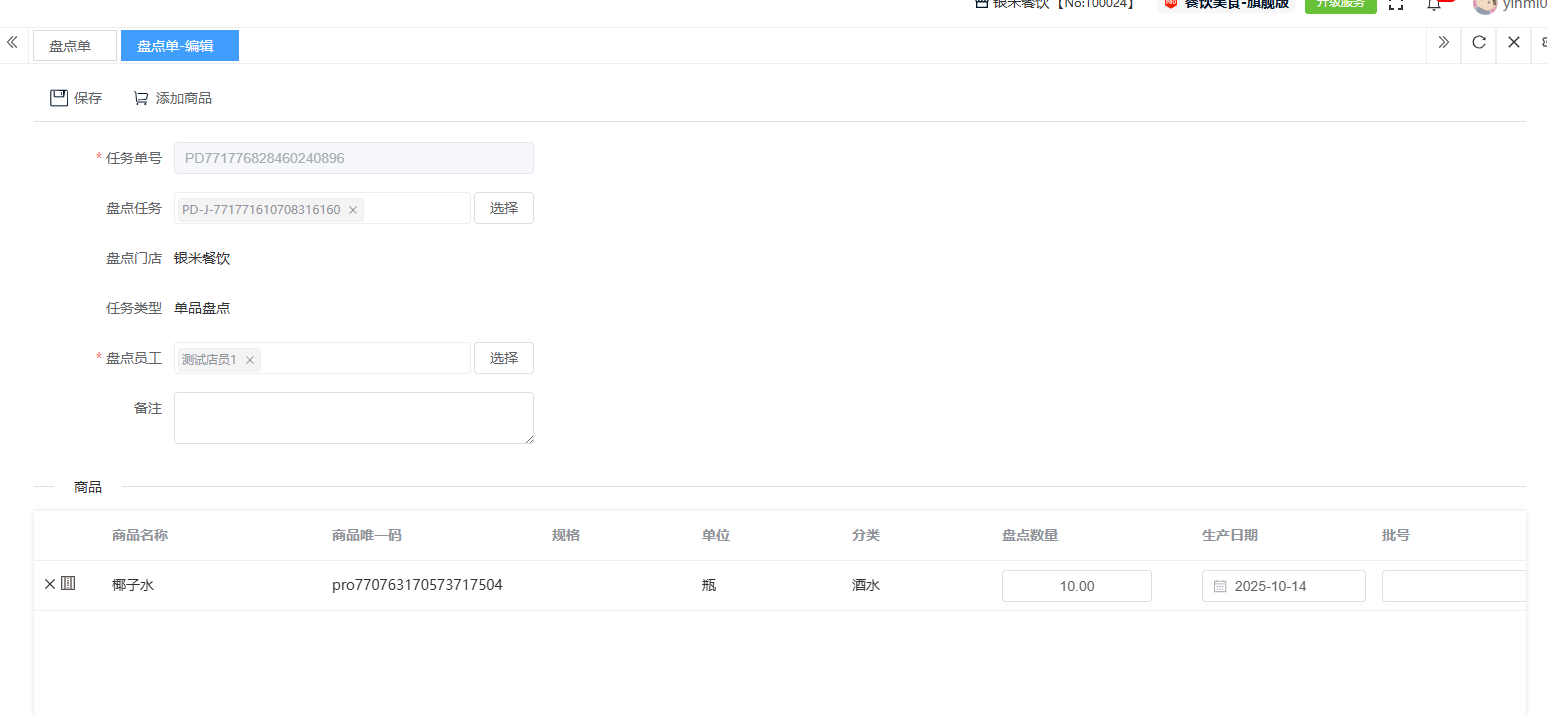Click the 添加商品 shopping cart button

click(172, 98)
